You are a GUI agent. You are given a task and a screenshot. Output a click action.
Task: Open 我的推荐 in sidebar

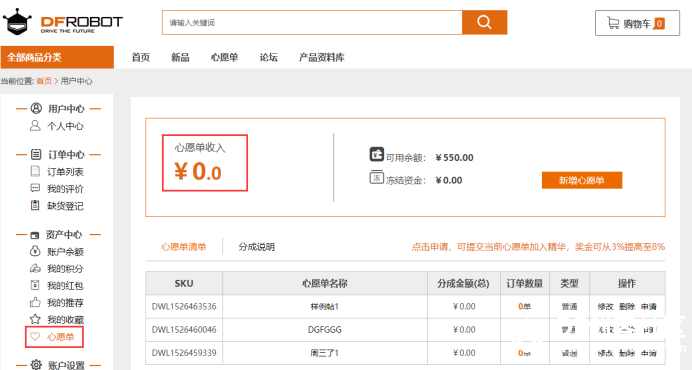65,303
